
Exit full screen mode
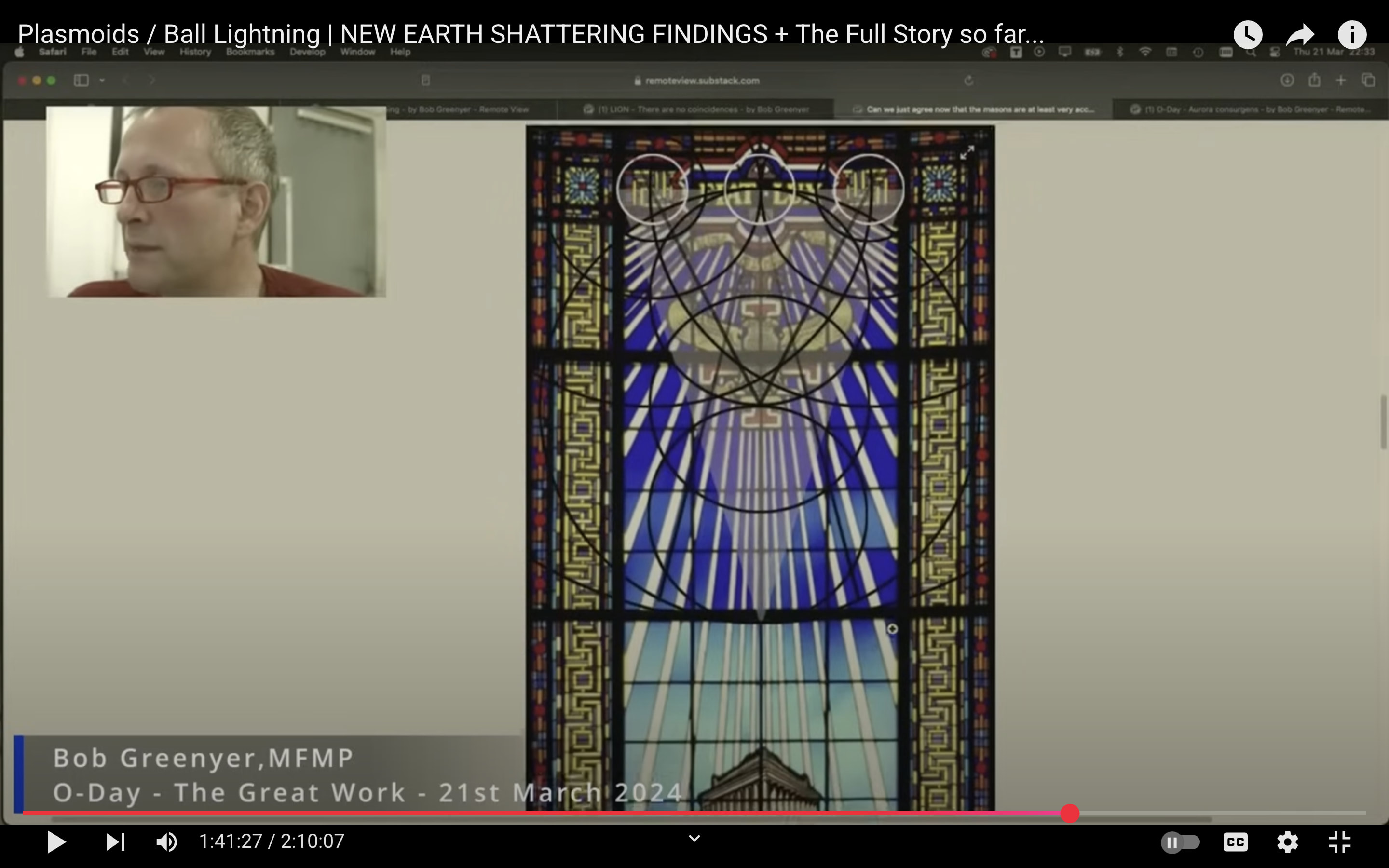pos(1339,842)
